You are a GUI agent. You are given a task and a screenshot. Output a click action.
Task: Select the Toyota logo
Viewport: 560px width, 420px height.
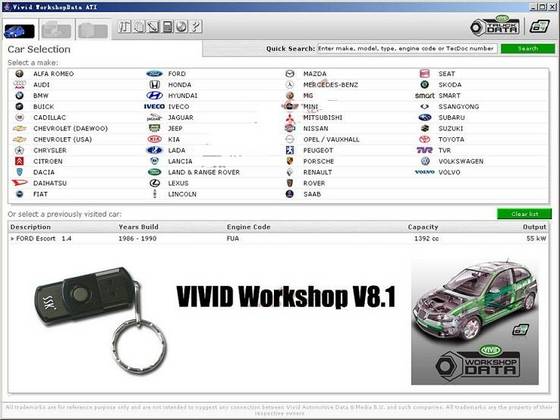[424, 139]
